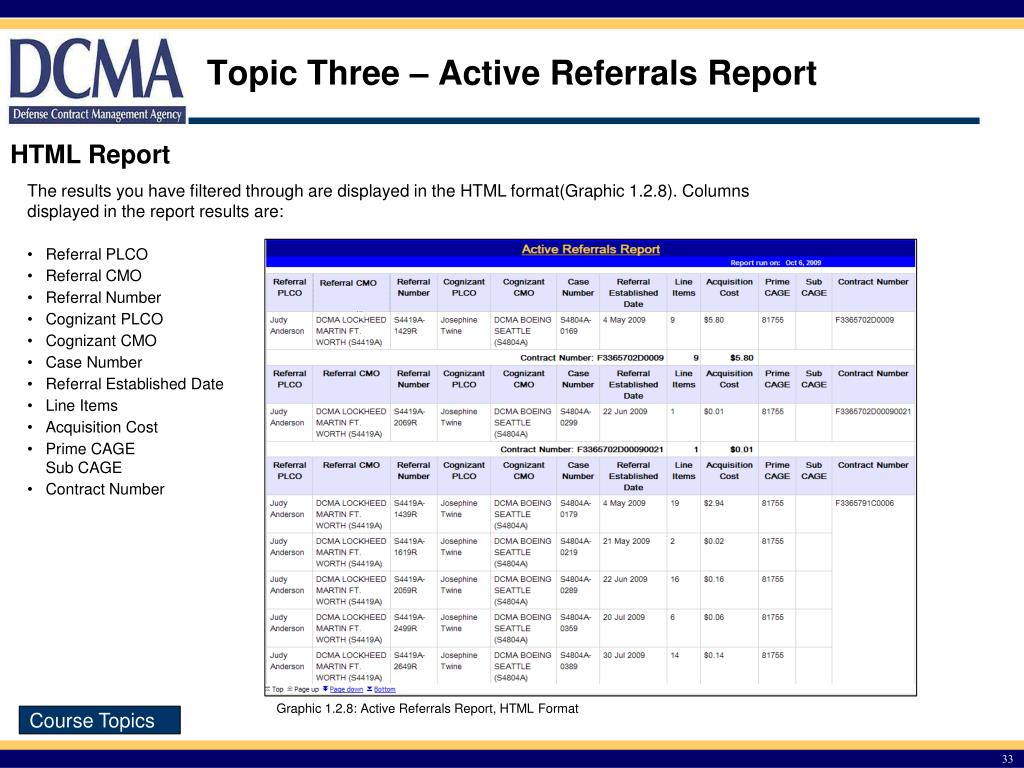The image size is (1024, 768).
Task: Click the arrow icon beside Page up
Action: [290, 689]
